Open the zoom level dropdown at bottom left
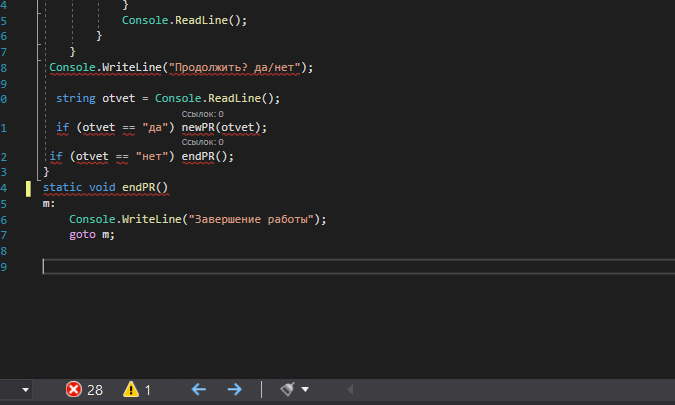The width and height of the screenshot is (675, 405). point(25,390)
